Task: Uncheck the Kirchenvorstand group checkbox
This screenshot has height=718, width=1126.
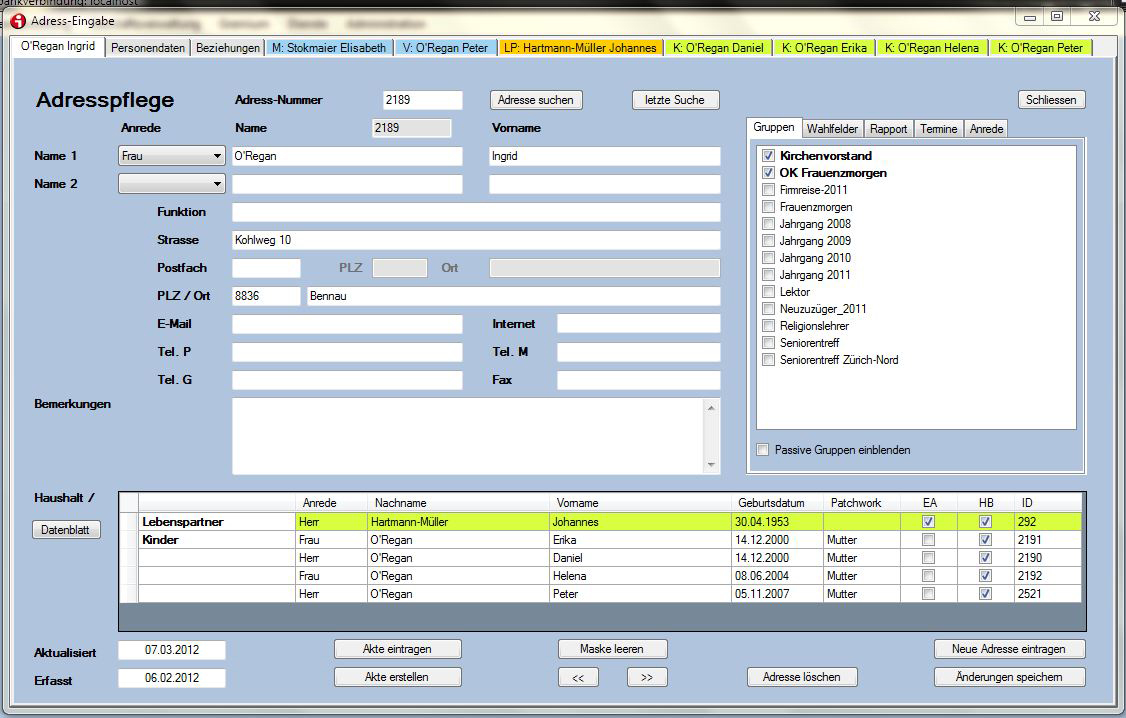Action: [x=768, y=156]
